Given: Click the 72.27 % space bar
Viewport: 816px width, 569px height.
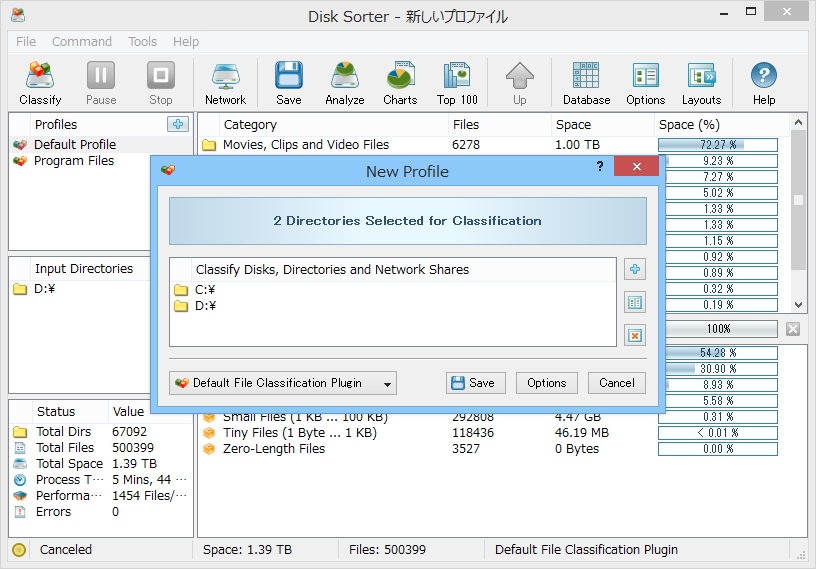Looking at the screenshot, I should tap(718, 145).
